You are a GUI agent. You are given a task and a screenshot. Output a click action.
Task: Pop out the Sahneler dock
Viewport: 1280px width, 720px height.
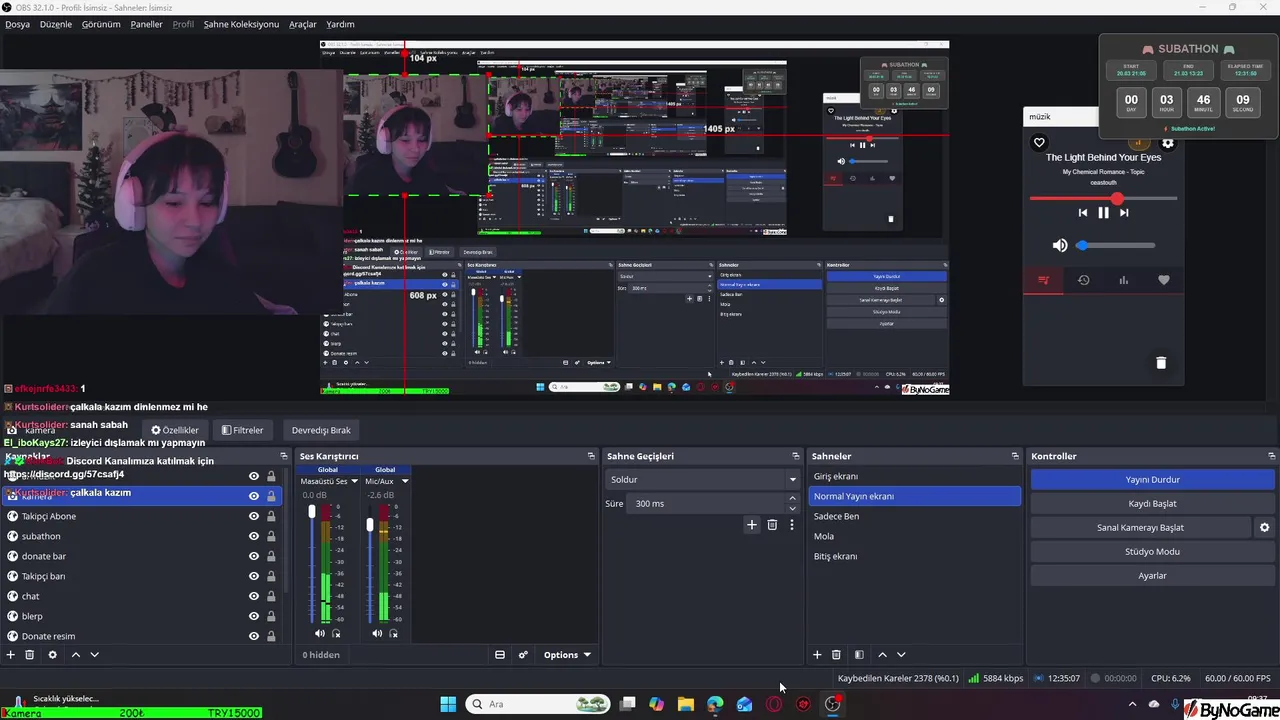(x=1017, y=456)
